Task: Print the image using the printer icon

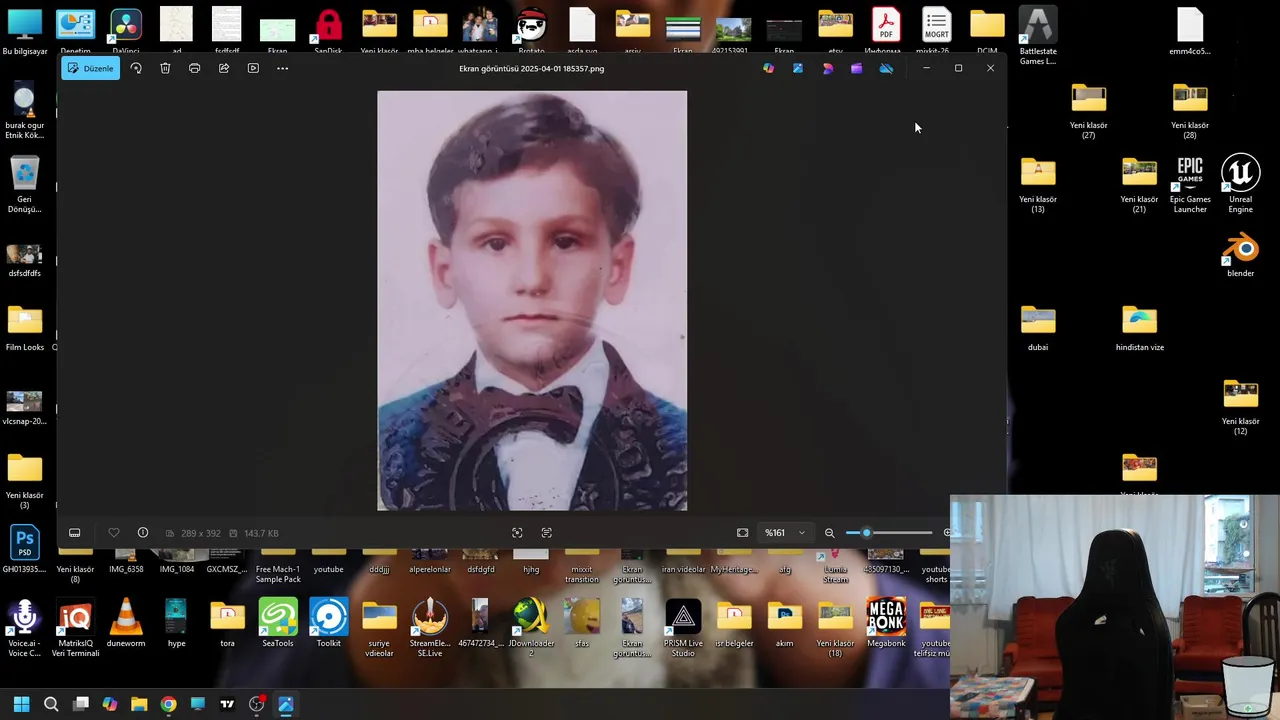Action: (x=194, y=68)
